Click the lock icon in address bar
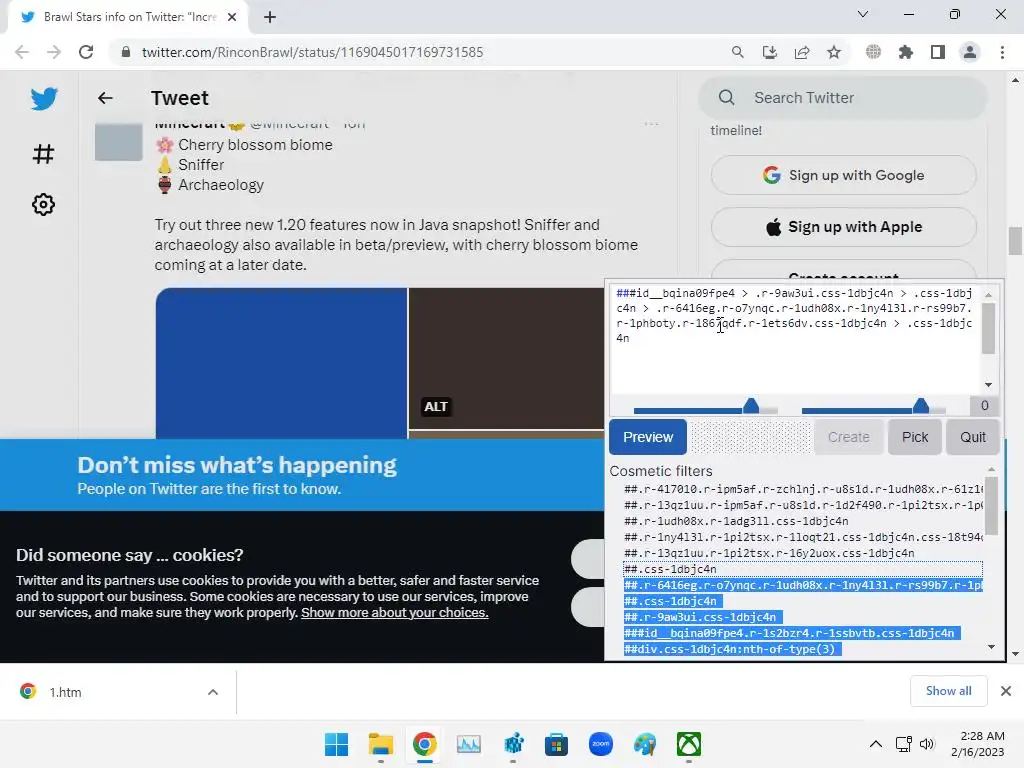The image size is (1024, 768). coord(126,52)
